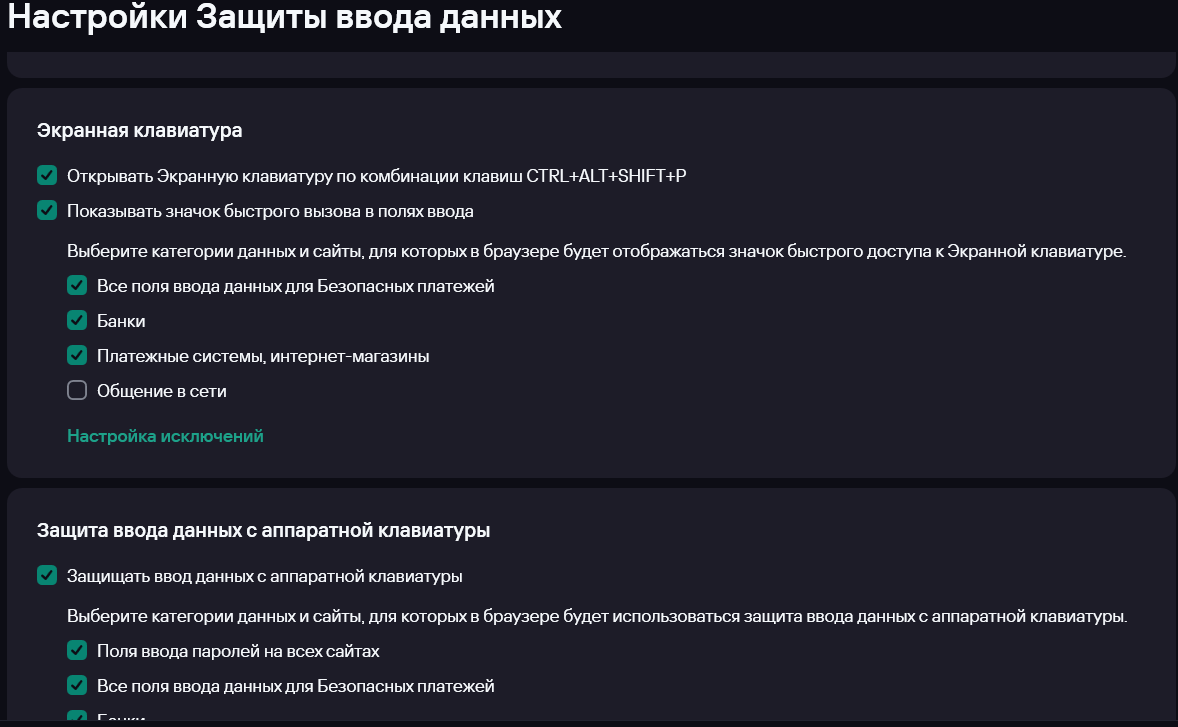The height and width of the screenshot is (727, 1178).
Task: Click the 'Защита ввода данных с аппаратной клавиатуры' heading
Action: click(x=263, y=531)
